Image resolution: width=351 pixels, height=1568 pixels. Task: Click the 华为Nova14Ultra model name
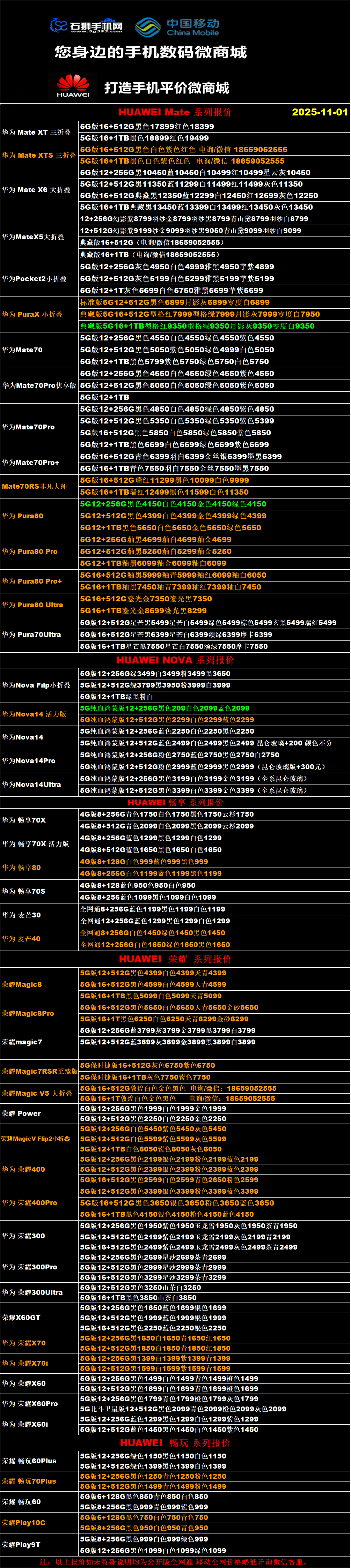click(x=31, y=785)
